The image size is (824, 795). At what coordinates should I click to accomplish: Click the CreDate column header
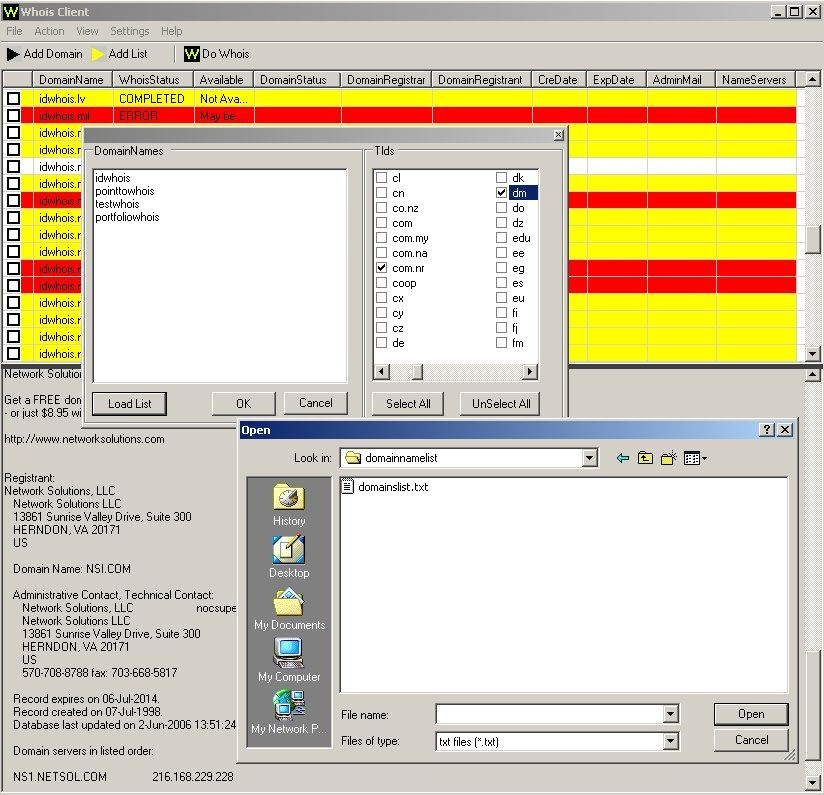point(558,79)
